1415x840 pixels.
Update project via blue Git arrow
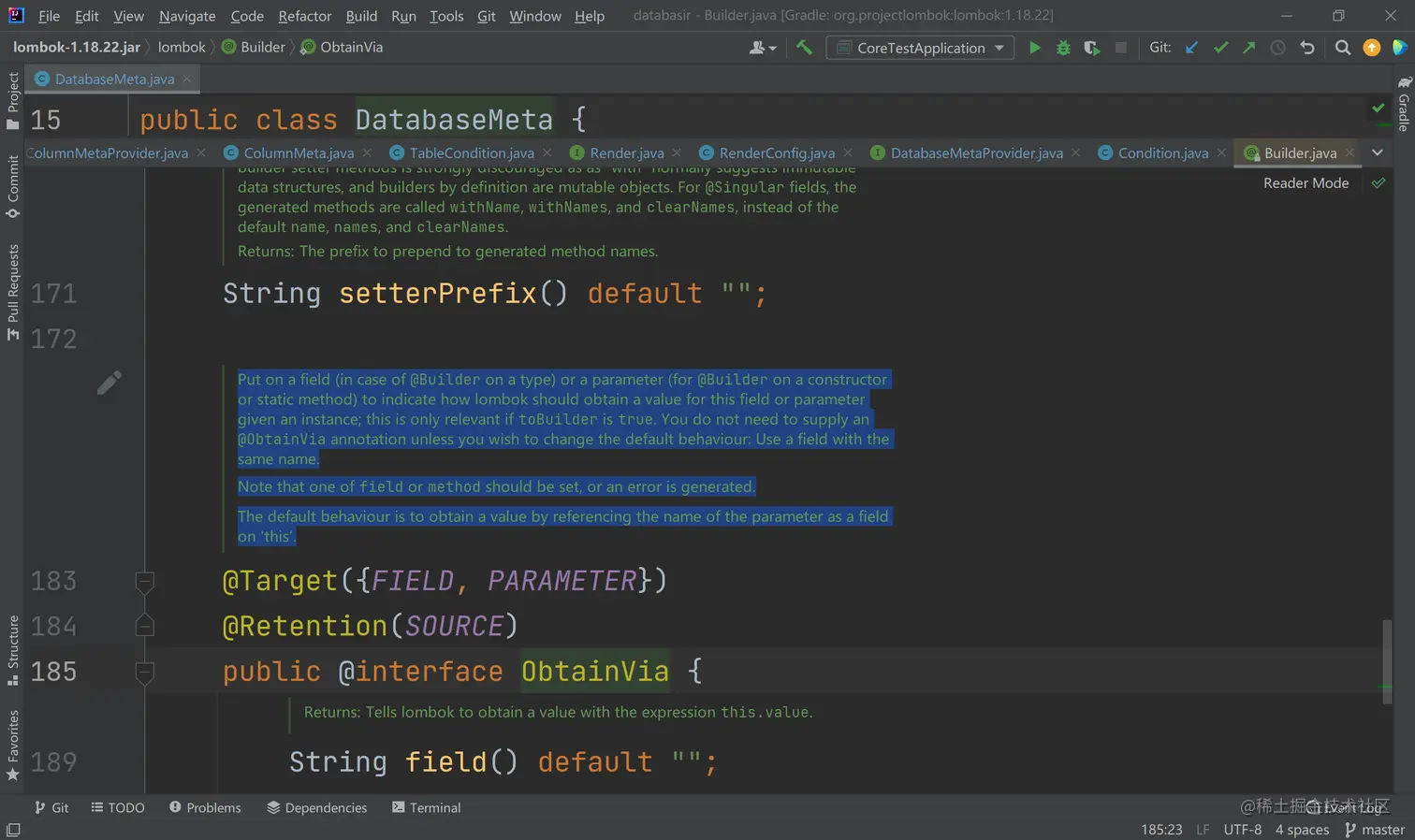tap(1191, 48)
